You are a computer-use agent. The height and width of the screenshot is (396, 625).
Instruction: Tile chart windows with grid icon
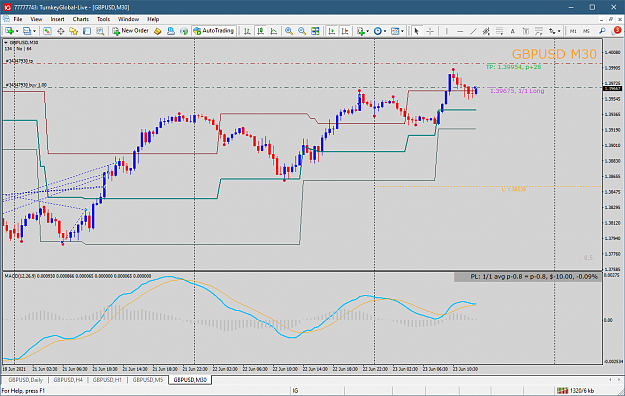coord(315,31)
